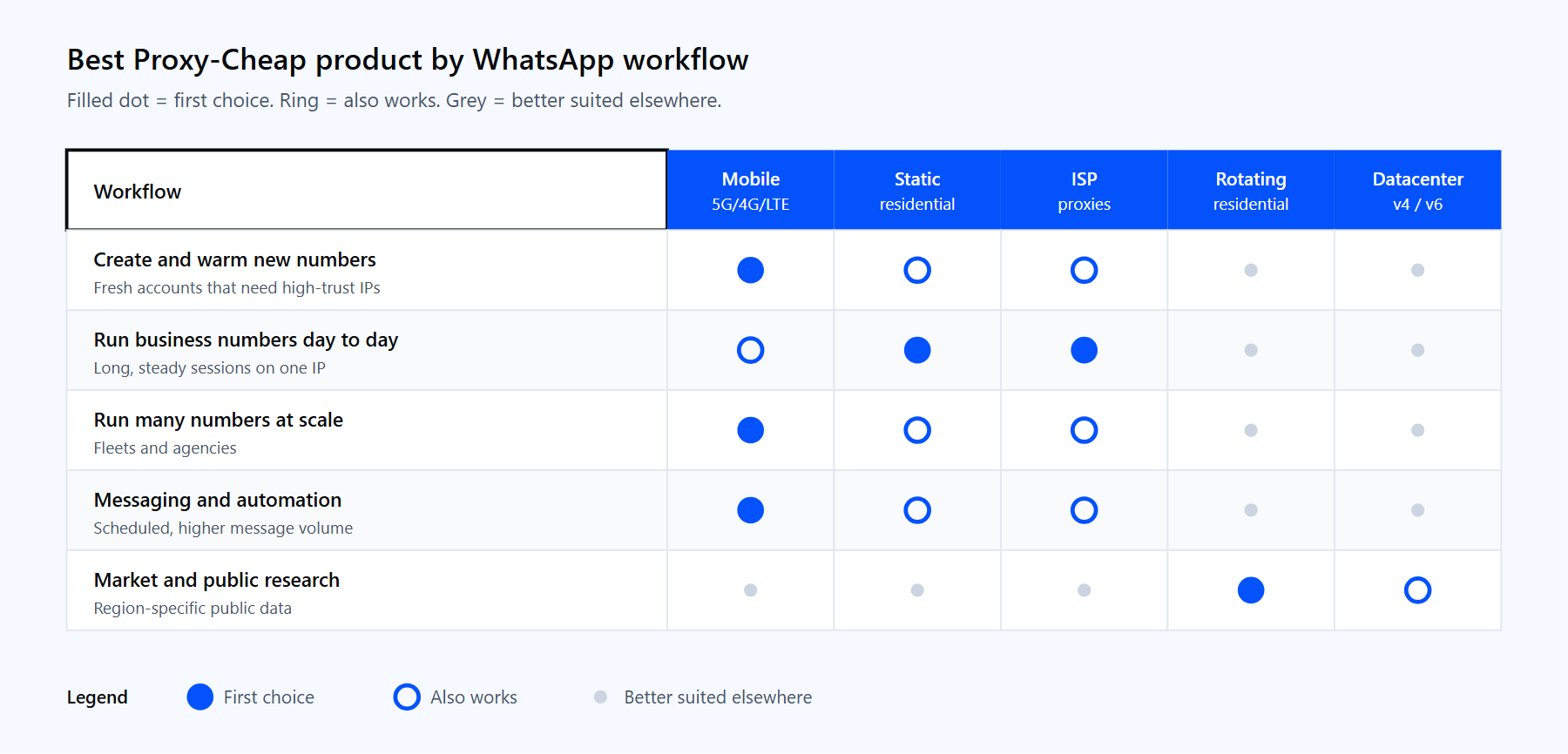Click grey dot for Datacenter in Create and warm row
This screenshot has height=754, width=1568.
(x=1417, y=270)
